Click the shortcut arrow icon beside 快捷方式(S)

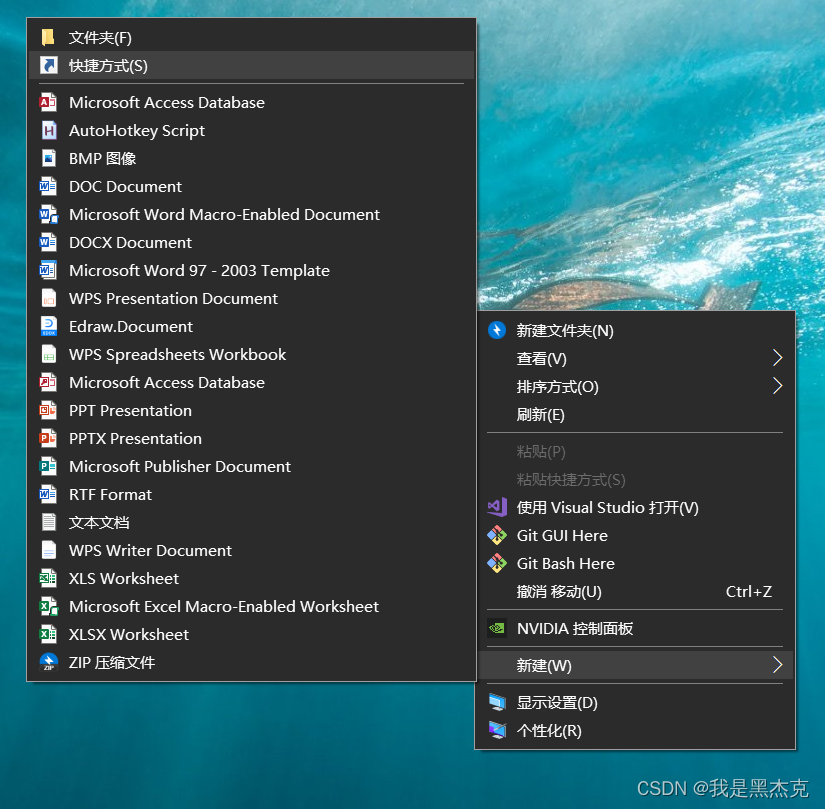coord(48,65)
